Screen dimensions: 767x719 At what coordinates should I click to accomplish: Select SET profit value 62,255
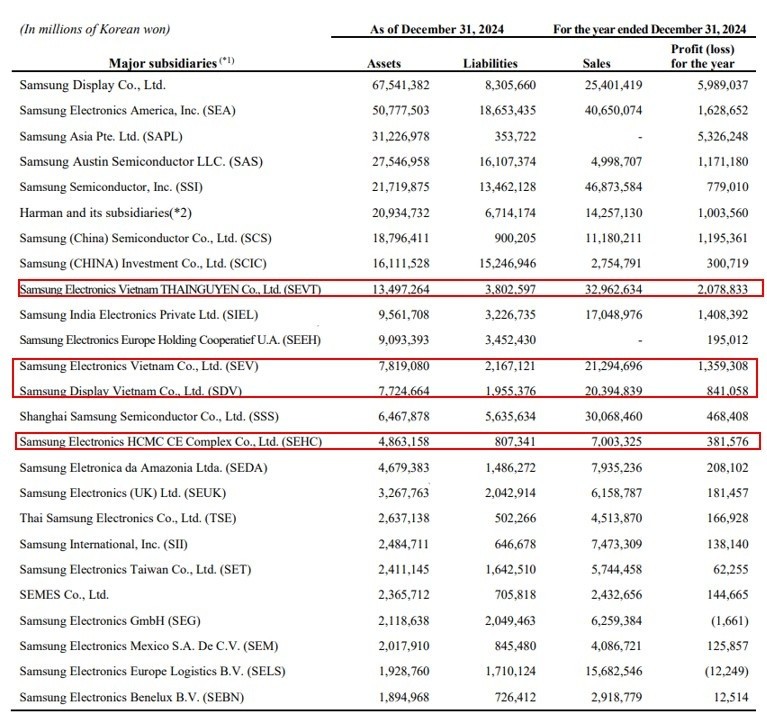pyautogui.click(x=730, y=570)
